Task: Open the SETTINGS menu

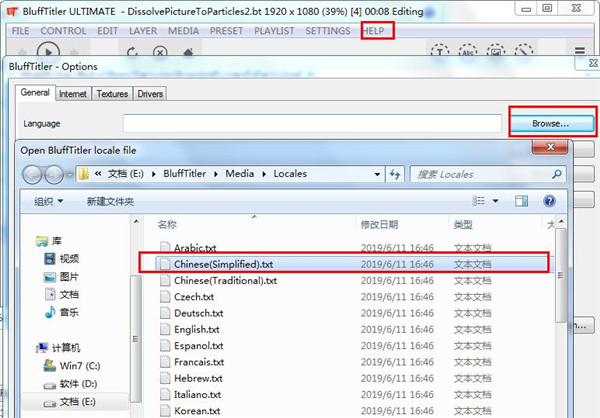Action: (x=328, y=31)
